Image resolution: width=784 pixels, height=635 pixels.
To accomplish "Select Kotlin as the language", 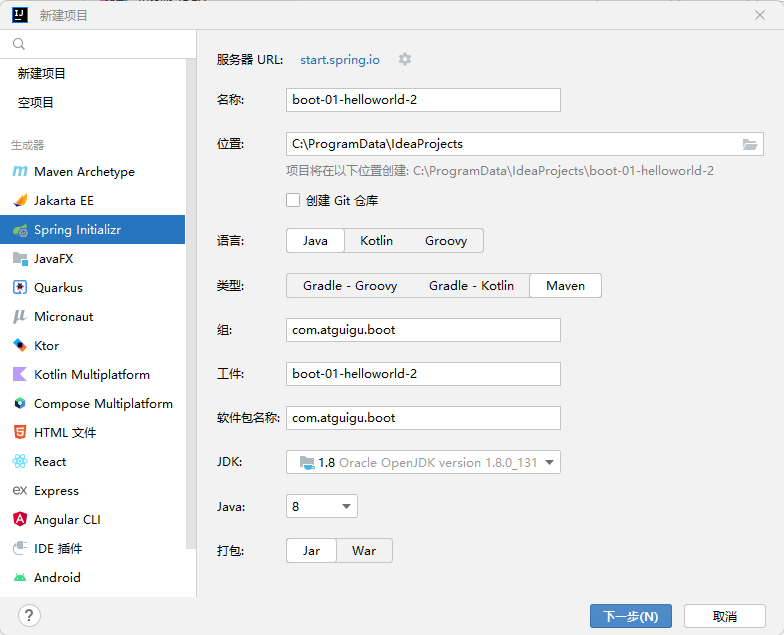I will pos(376,241).
